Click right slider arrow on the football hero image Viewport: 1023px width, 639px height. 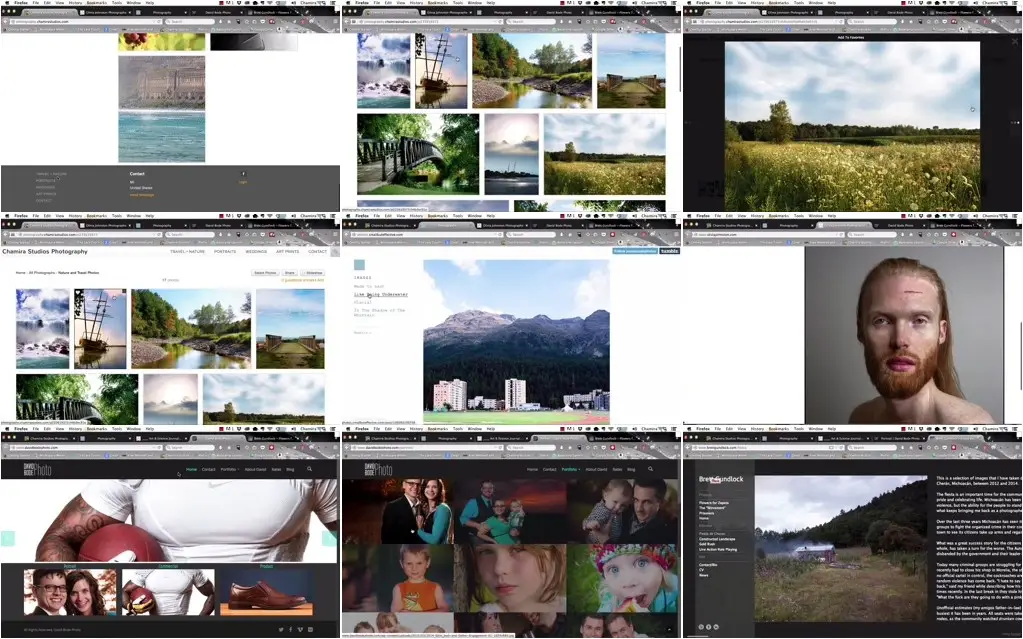[x=330, y=538]
